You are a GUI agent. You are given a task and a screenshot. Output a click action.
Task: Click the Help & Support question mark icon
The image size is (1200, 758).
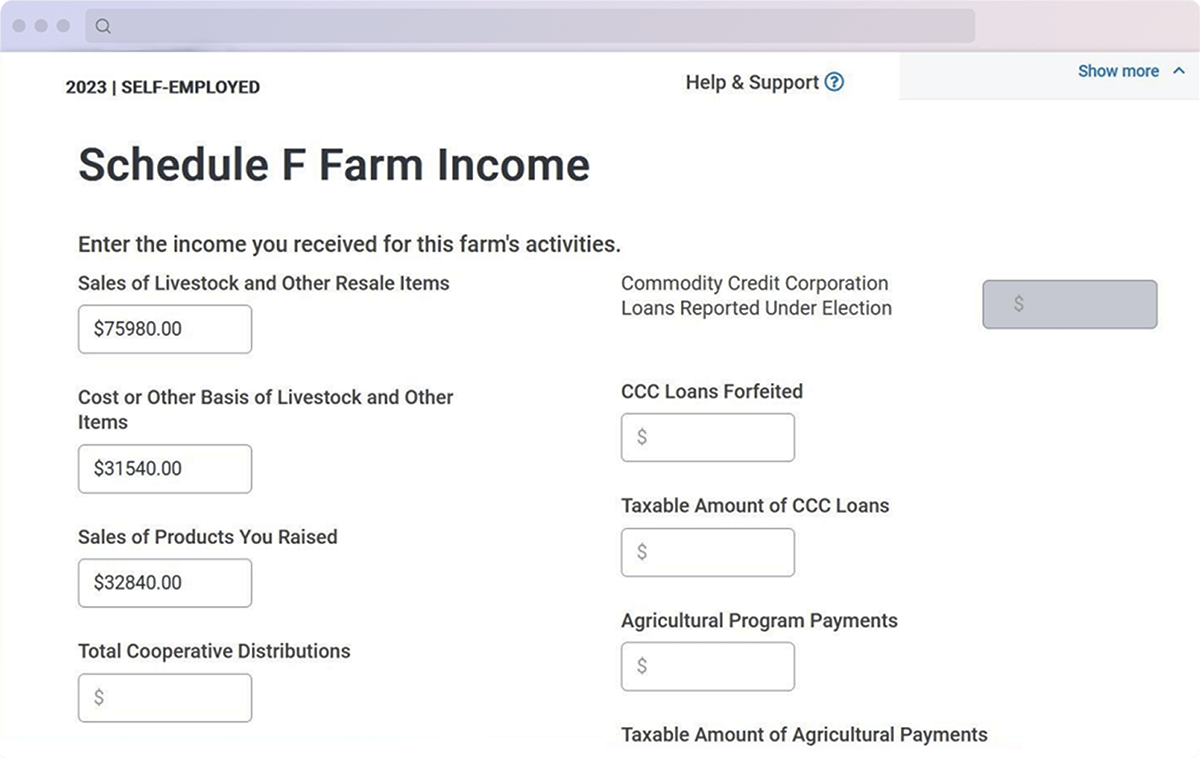(834, 82)
